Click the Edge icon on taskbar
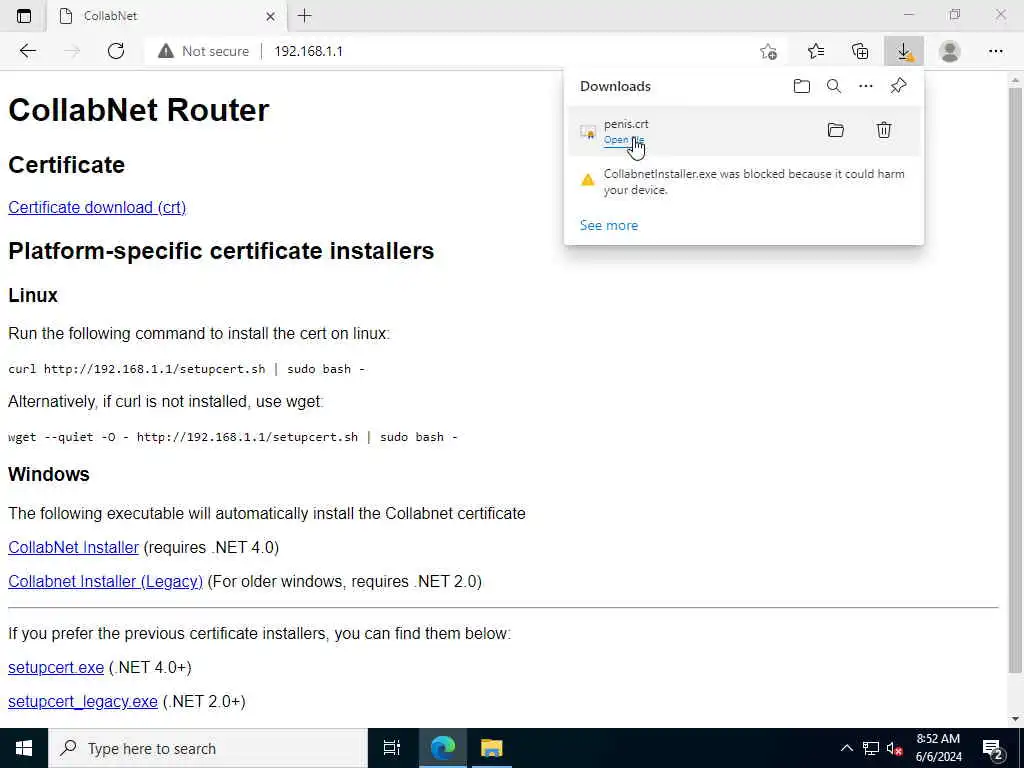This screenshot has width=1024, height=768. (443, 748)
